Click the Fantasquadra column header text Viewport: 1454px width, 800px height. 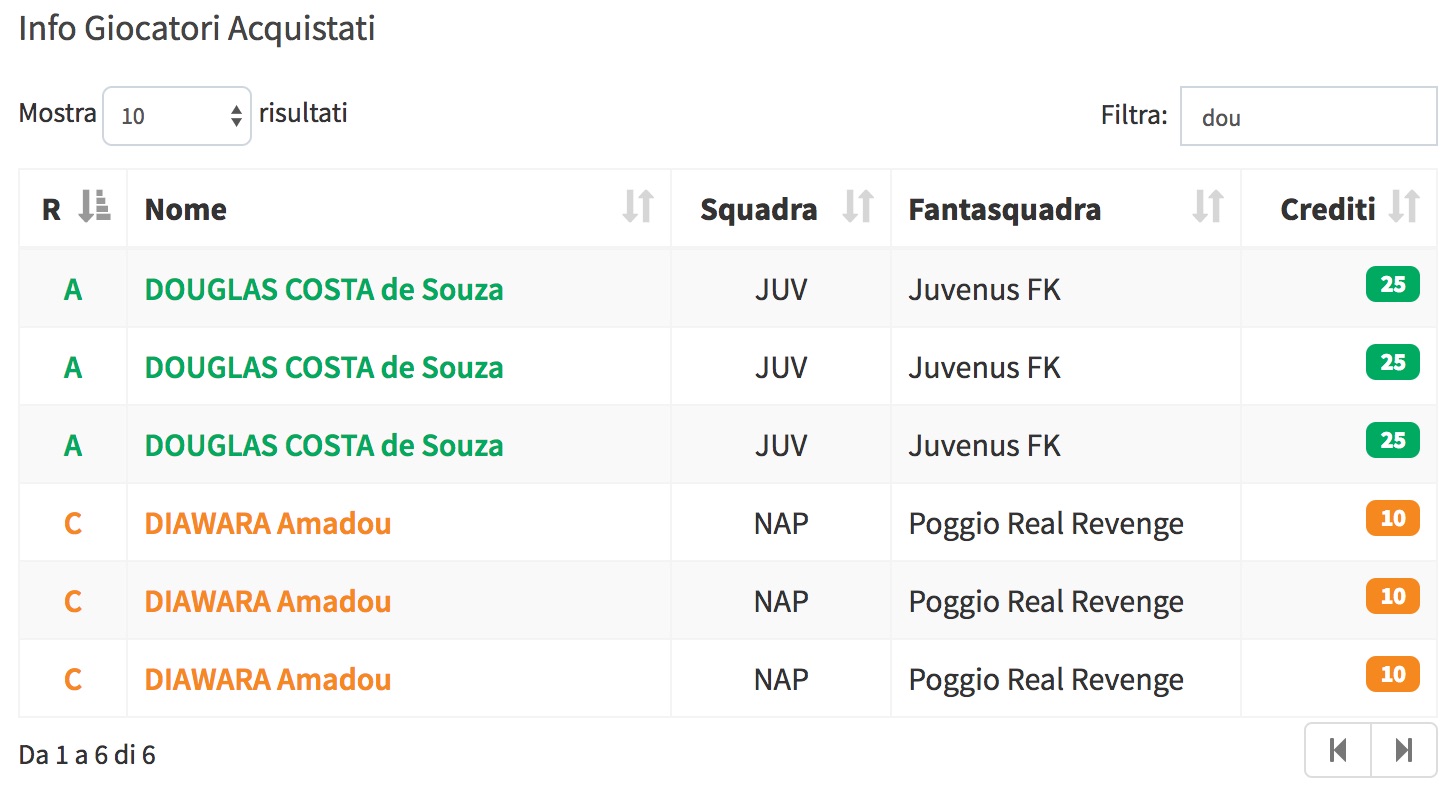[1004, 209]
